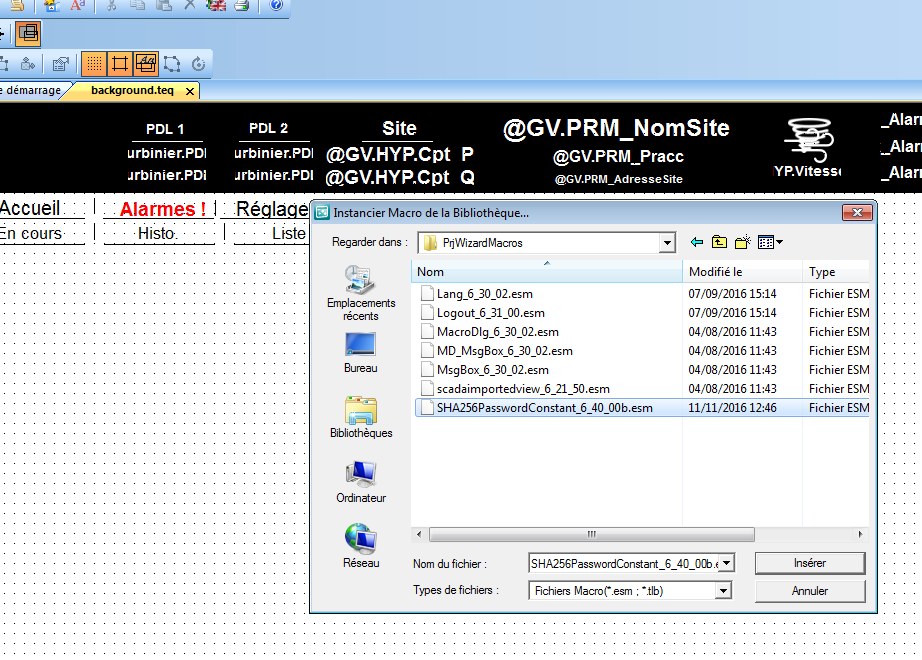This screenshot has height=660, width=922.
Task: Open help with the question mark icon
Action: (276, 5)
